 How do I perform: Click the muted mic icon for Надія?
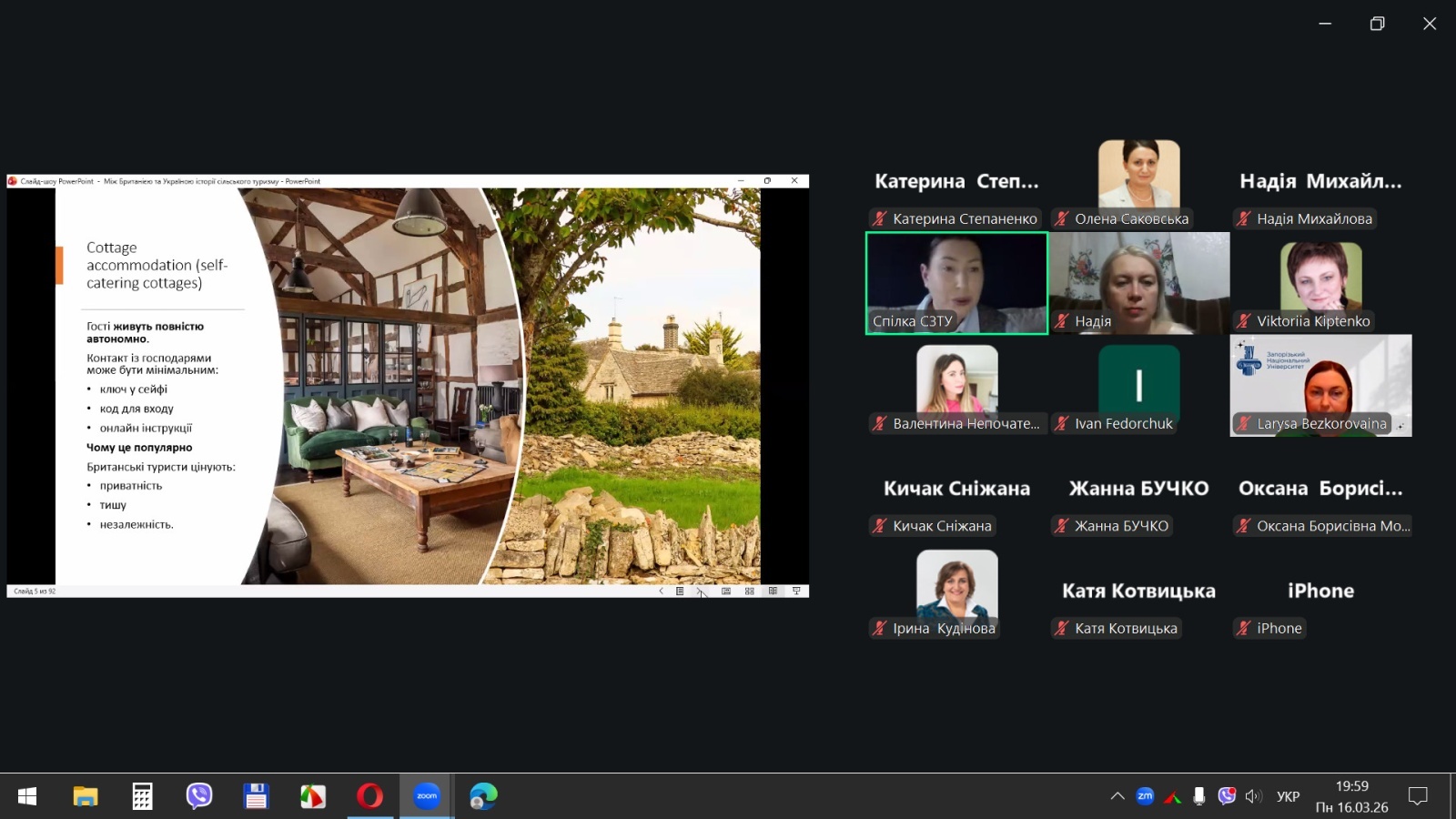(x=1061, y=321)
